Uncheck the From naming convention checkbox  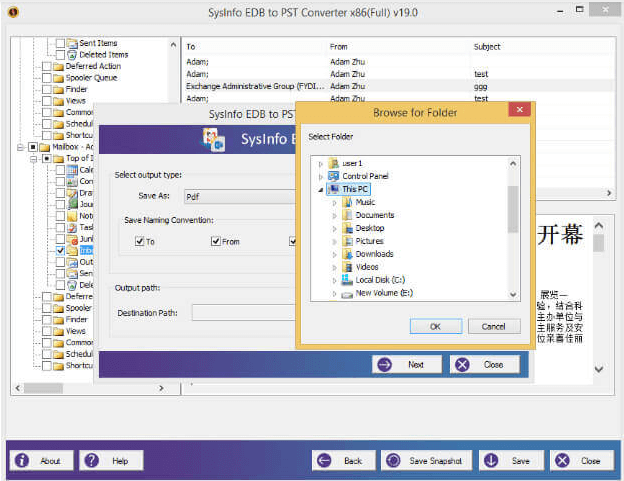(x=215, y=241)
